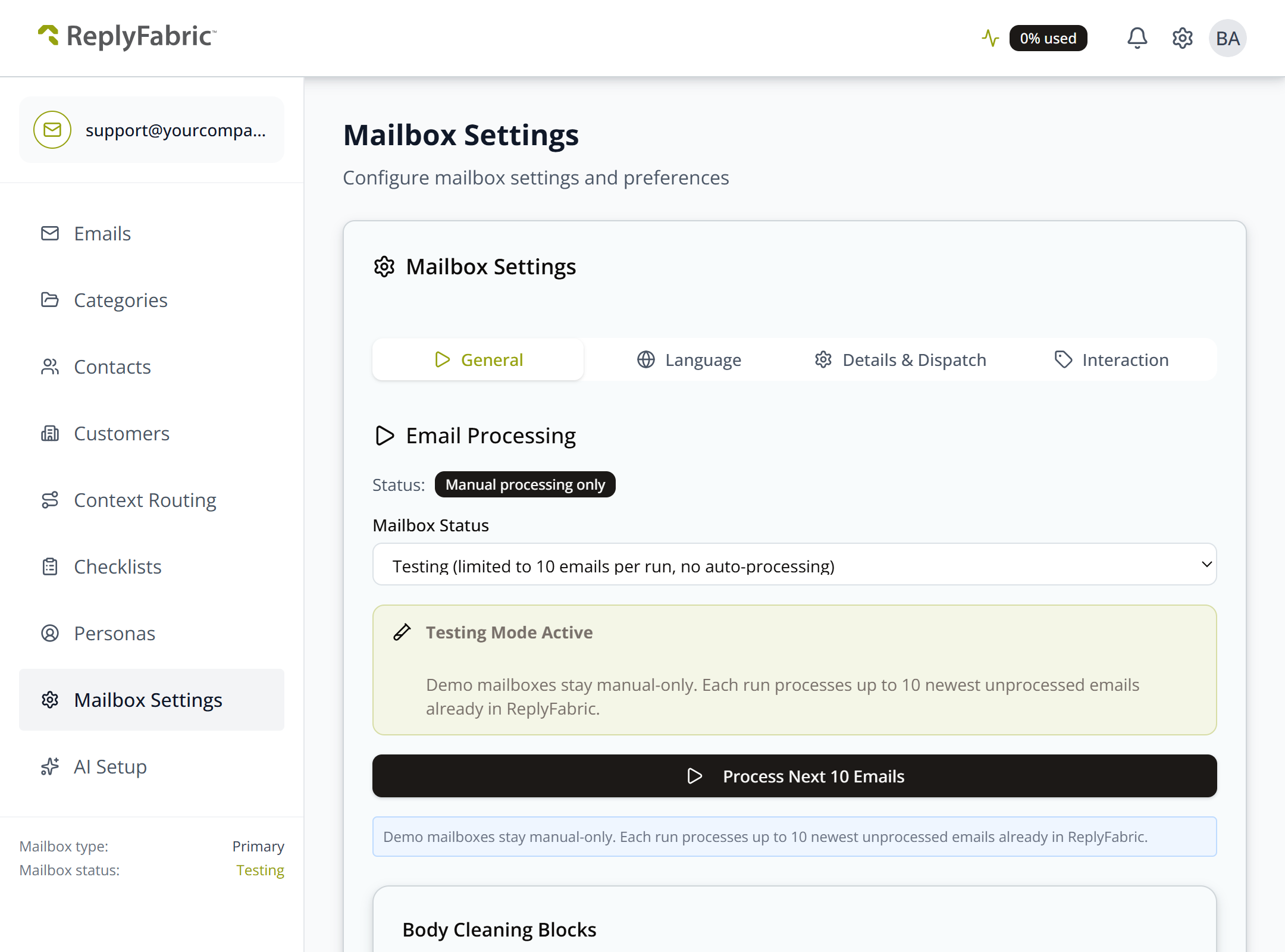Screen dimensions: 1285x952
Task: Open the support@yourcompa... mailbox selector
Action: click(x=152, y=130)
